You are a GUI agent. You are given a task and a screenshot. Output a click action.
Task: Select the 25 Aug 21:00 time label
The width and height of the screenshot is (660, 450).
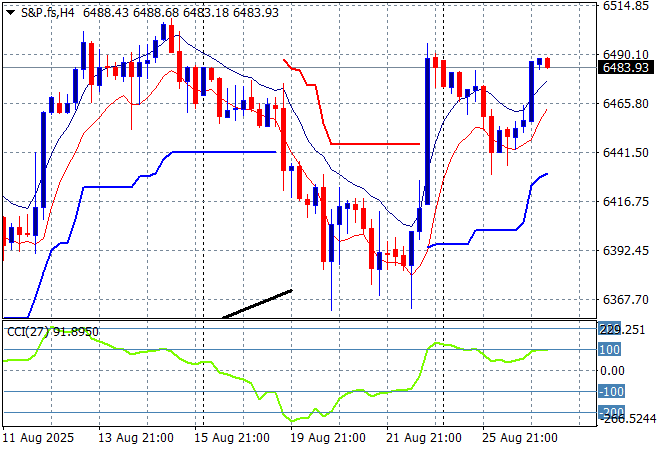(x=519, y=438)
